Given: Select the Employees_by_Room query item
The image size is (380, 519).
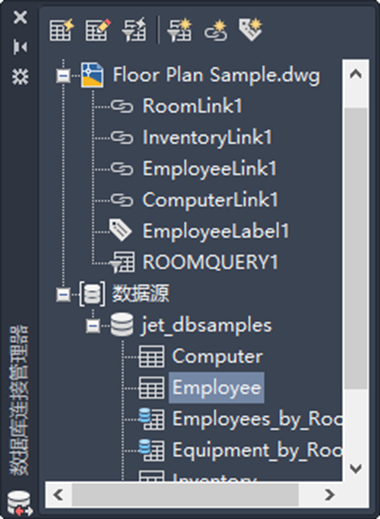Looking at the screenshot, I should (x=257, y=419).
